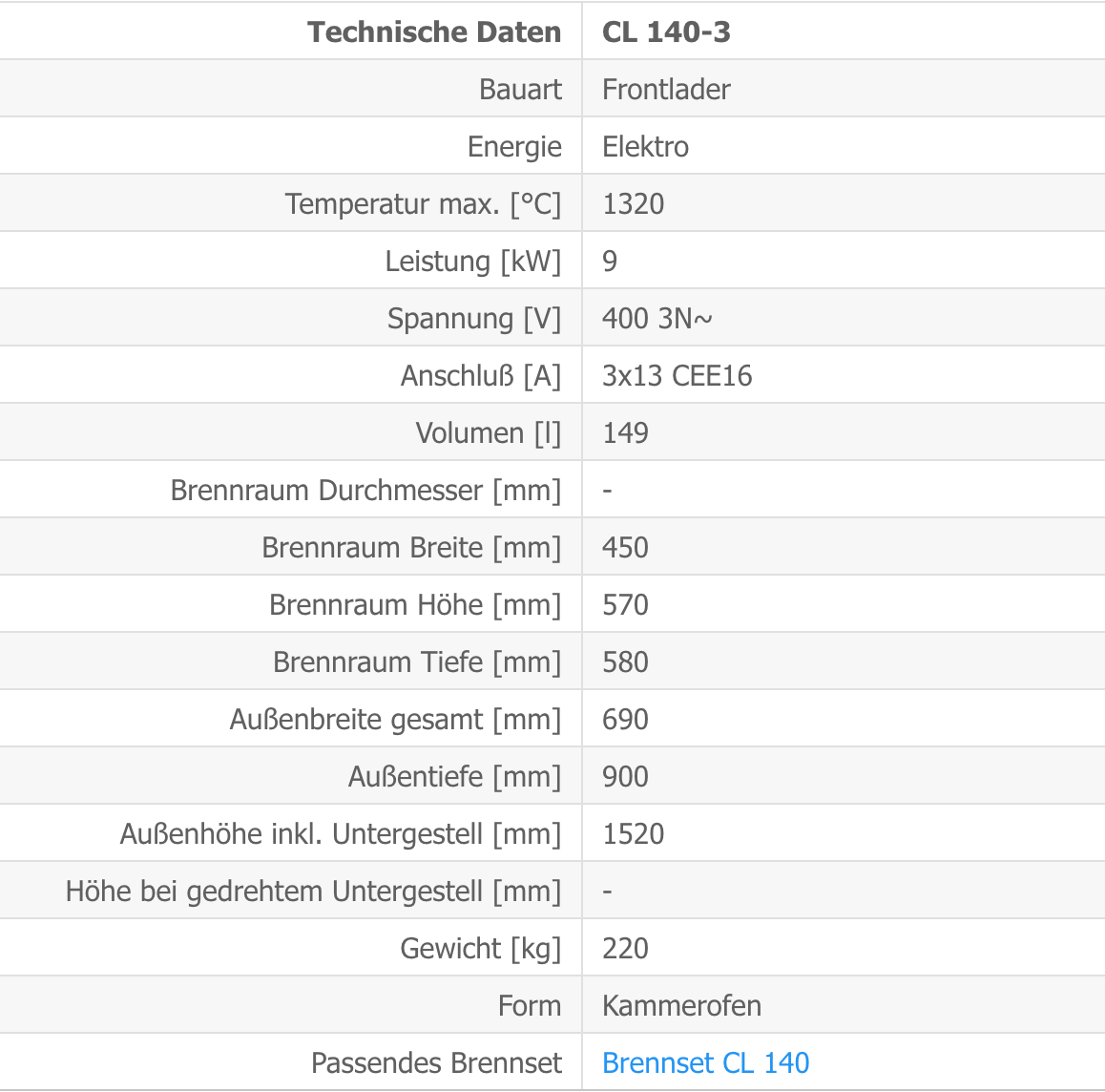Click the Außentiefe value 900
1105x1092 pixels.
pos(625,776)
